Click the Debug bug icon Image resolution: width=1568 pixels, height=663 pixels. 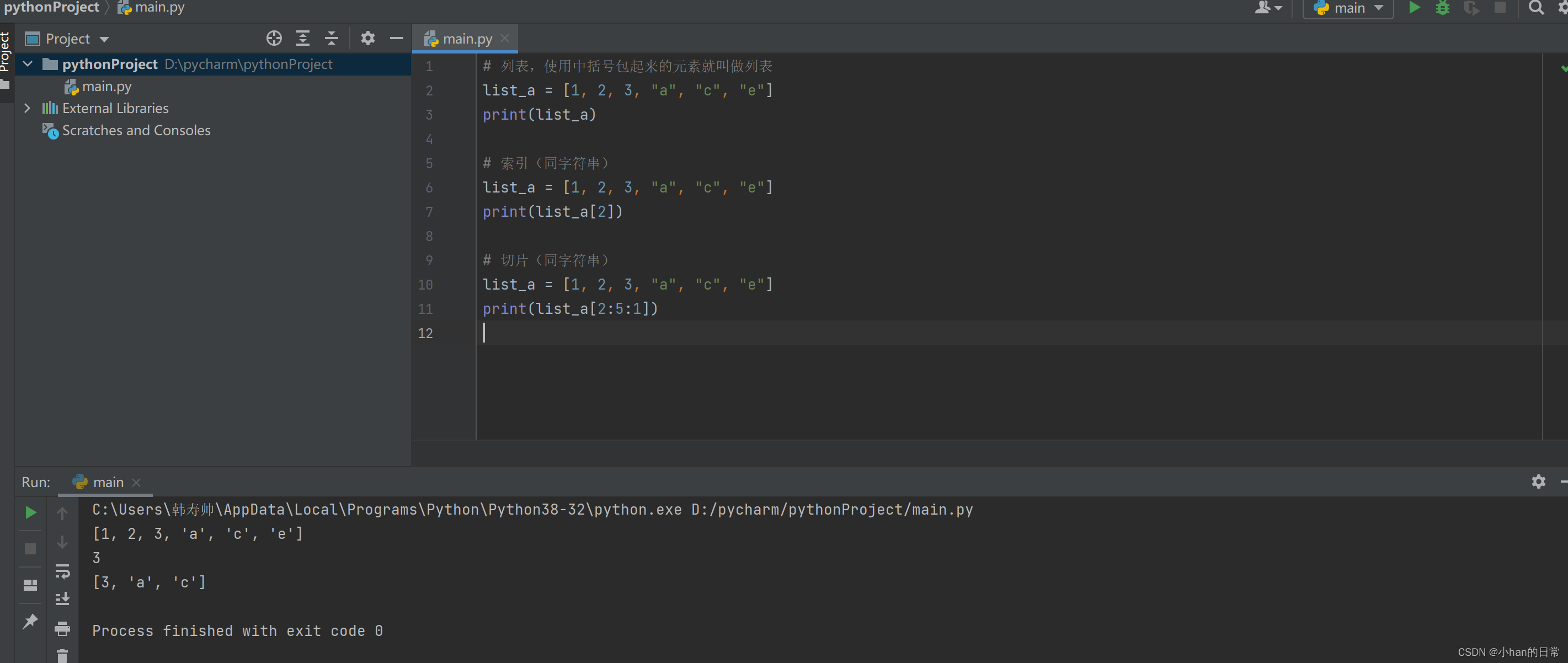tap(1442, 7)
